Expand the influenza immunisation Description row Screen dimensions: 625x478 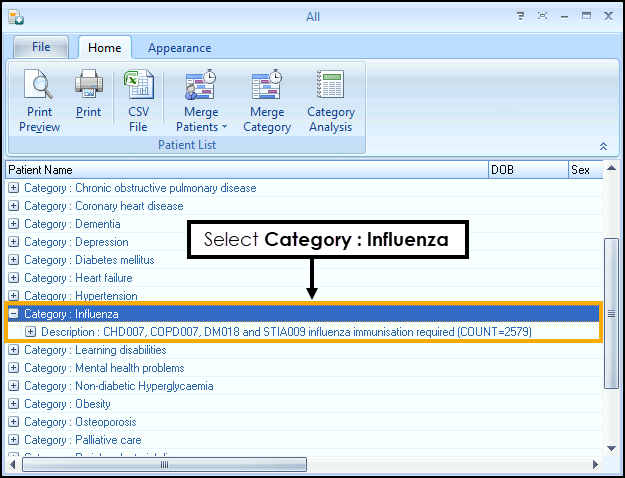pyautogui.click(x=31, y=332)
